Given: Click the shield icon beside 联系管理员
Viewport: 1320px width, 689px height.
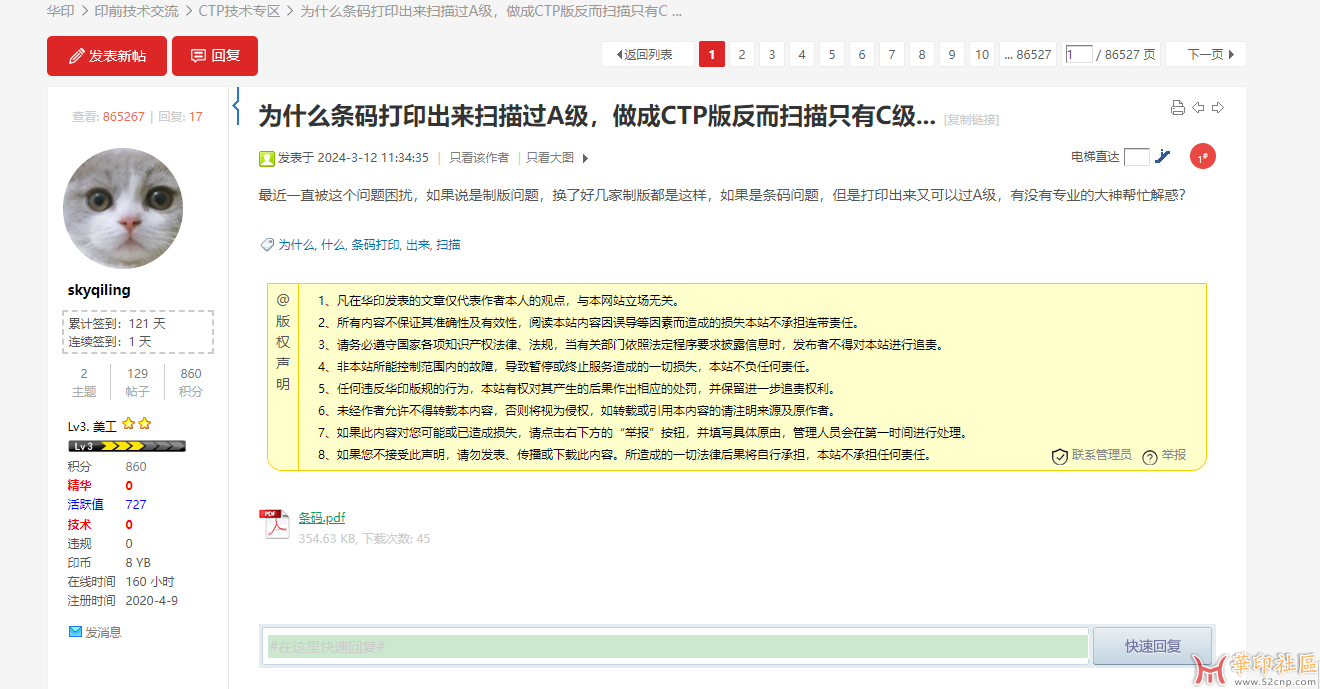Looking at the screenshot, I should point(1059,457).
